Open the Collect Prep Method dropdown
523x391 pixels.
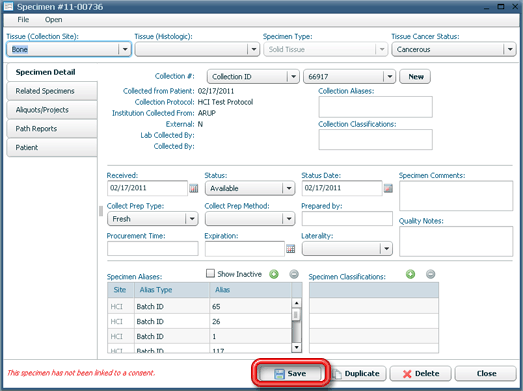289,219
